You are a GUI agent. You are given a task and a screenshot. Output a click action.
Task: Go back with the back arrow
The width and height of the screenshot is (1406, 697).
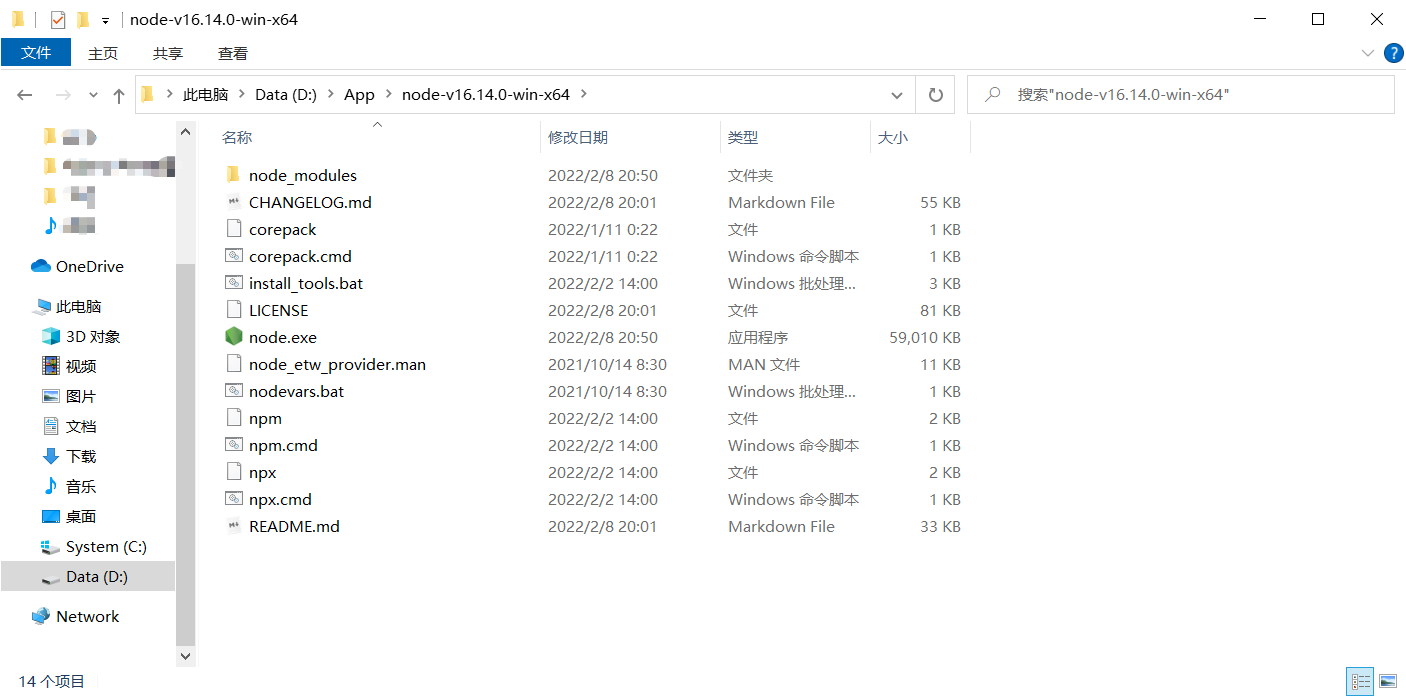coord(25,95)
